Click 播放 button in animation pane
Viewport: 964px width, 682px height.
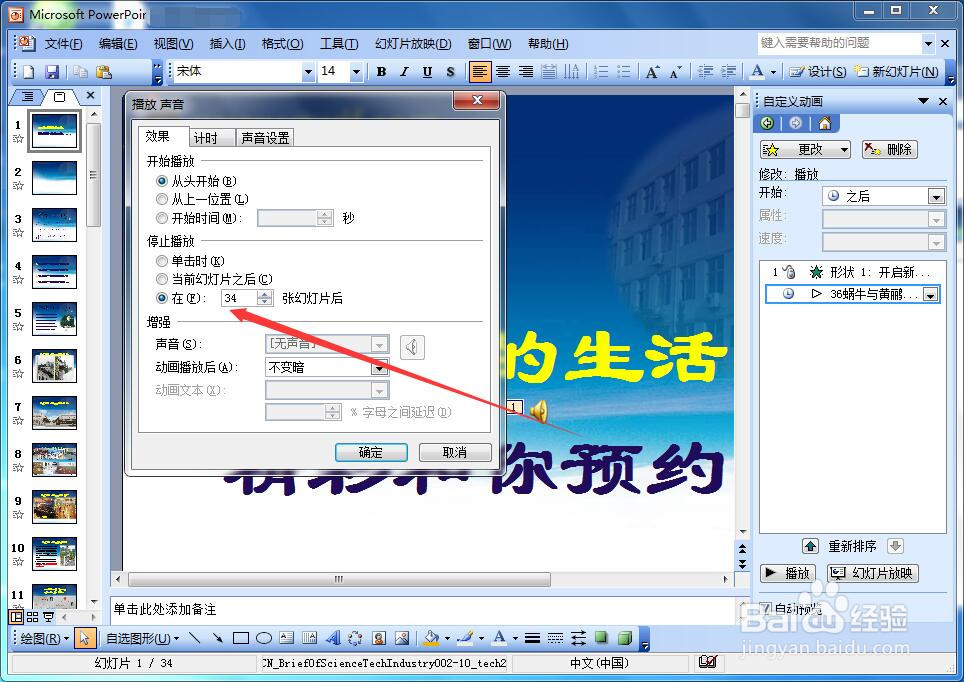click(789, 573)
